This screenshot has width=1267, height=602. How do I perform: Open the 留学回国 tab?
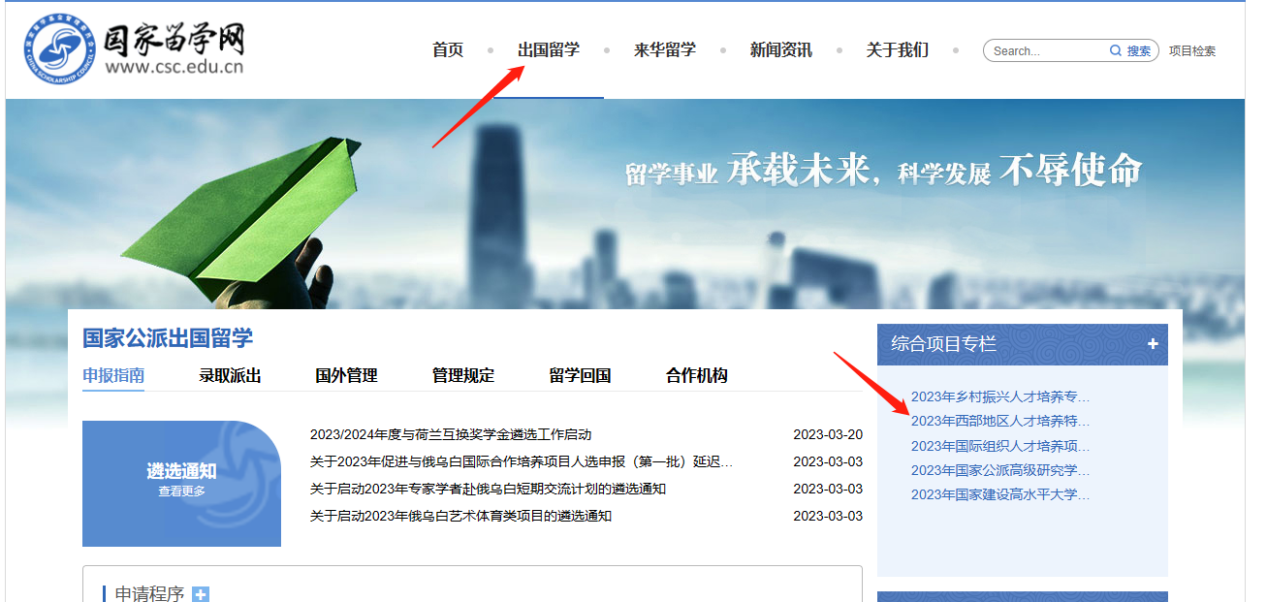(580, 376)
